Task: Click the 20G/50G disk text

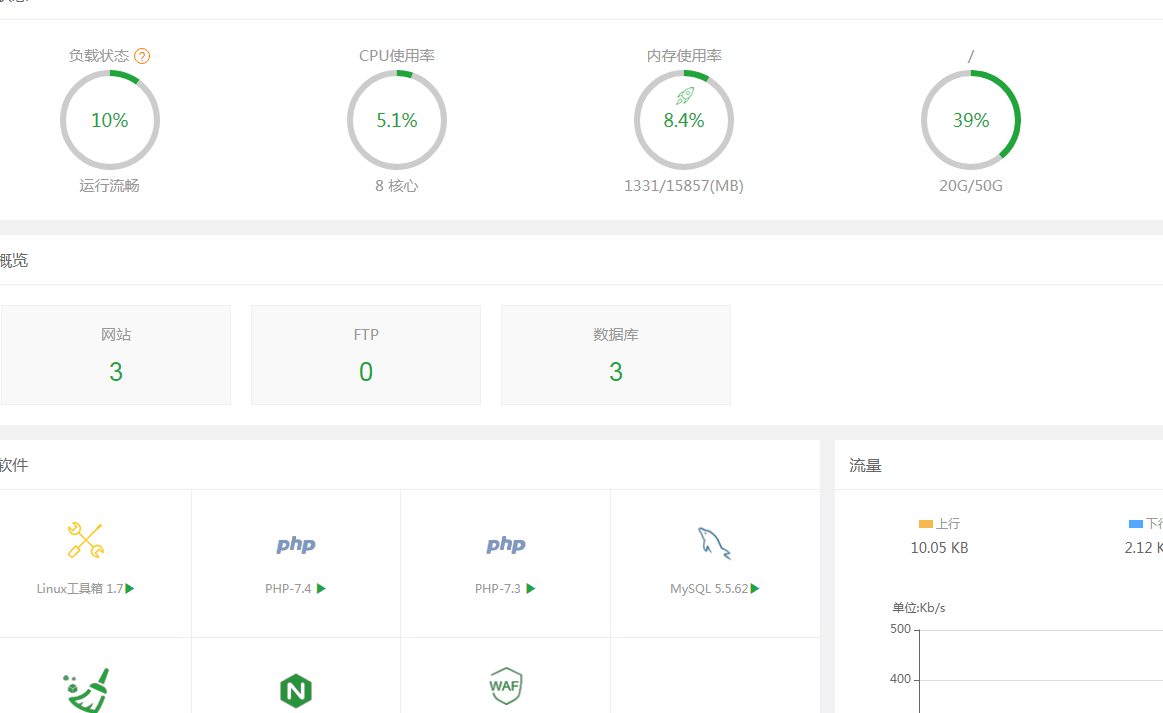Action: click(971, 185)
